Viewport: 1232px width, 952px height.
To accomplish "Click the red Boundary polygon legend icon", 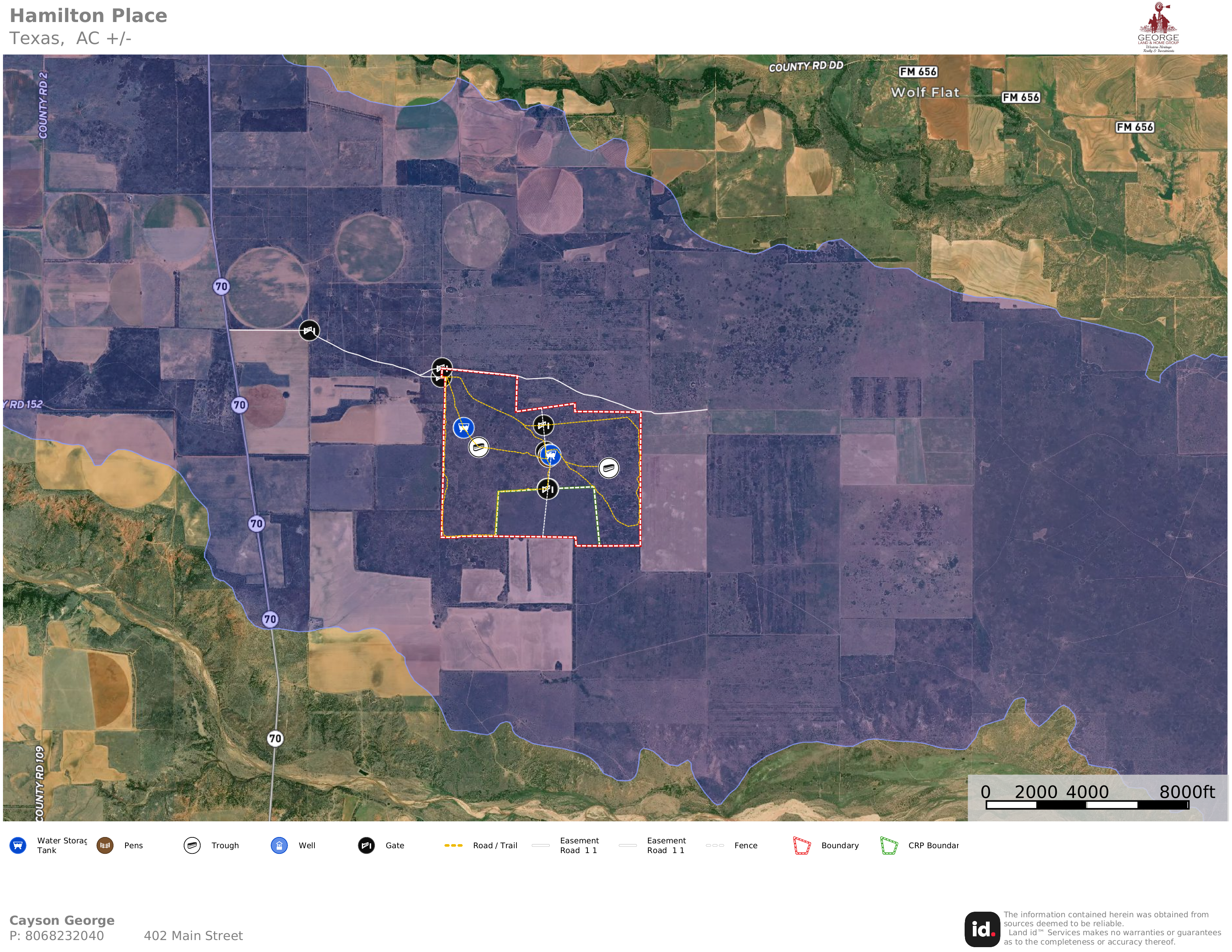I will coord(801,845).
